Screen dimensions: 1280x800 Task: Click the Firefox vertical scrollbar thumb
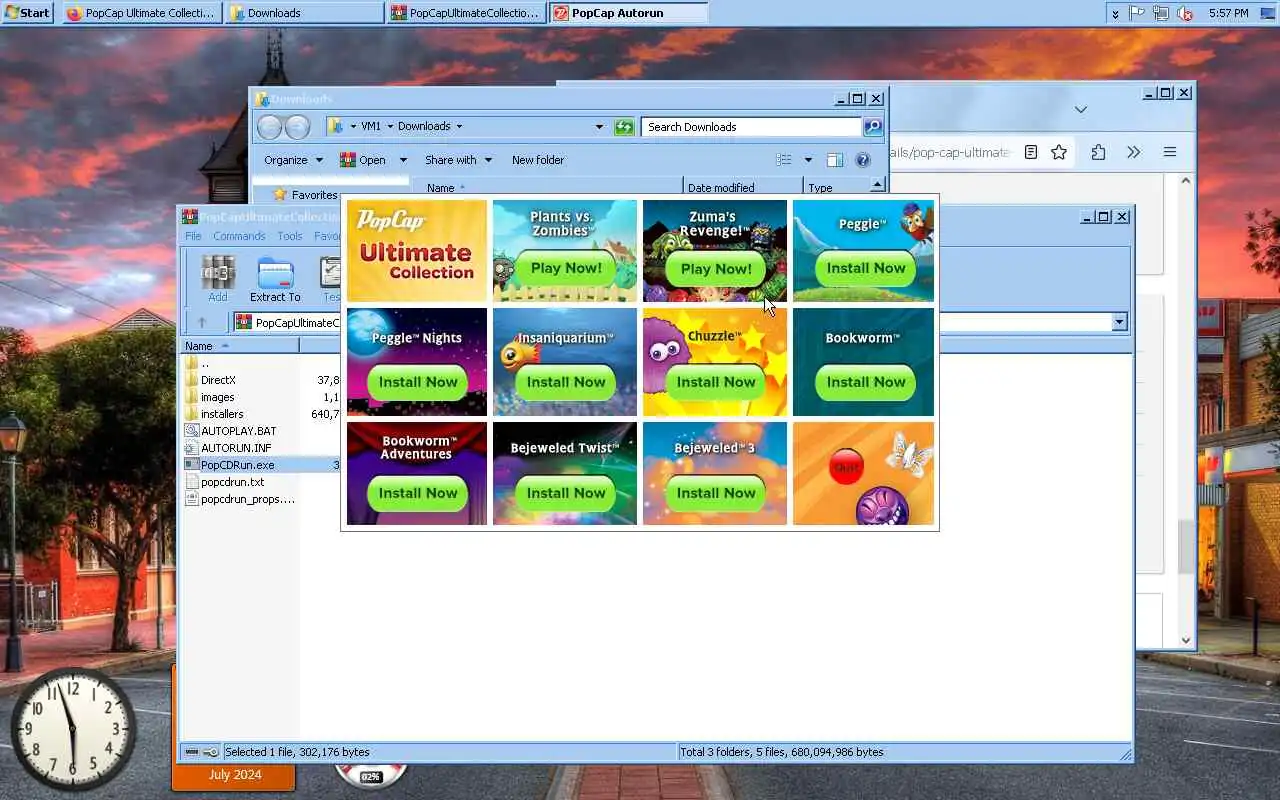point(1186,546)
